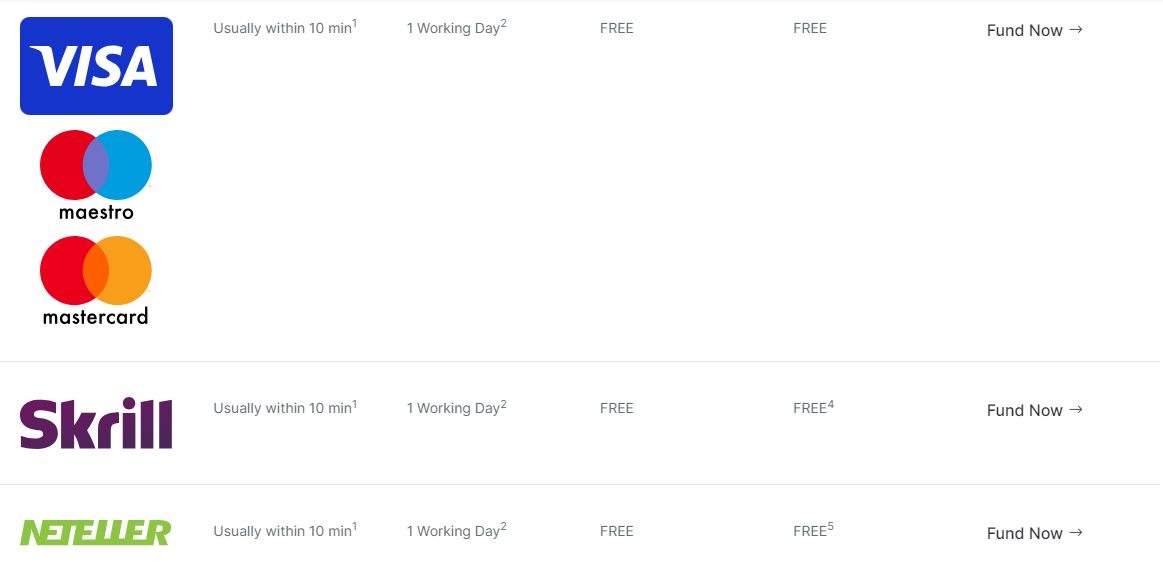Select the green Neteller logo

tap(96, 533)
